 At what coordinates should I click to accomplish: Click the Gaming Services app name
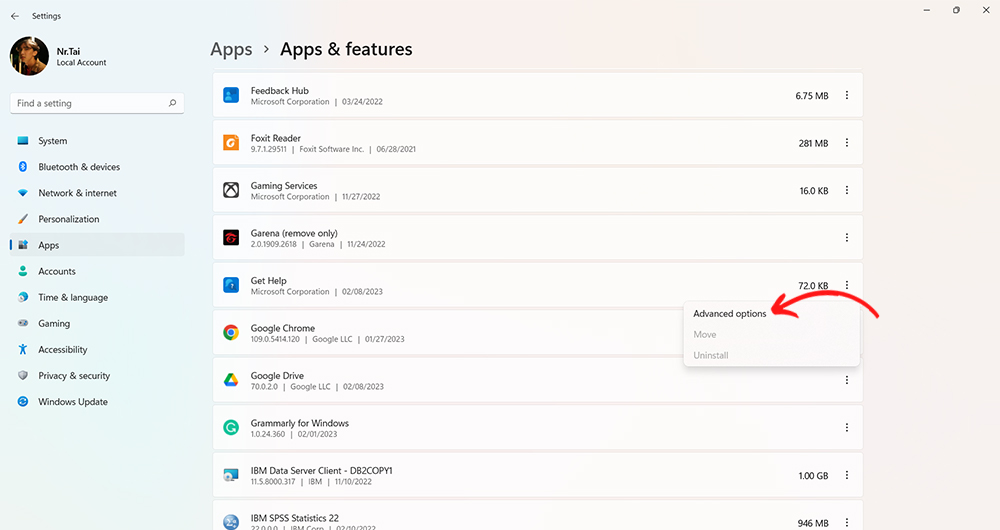click(284, 186)
